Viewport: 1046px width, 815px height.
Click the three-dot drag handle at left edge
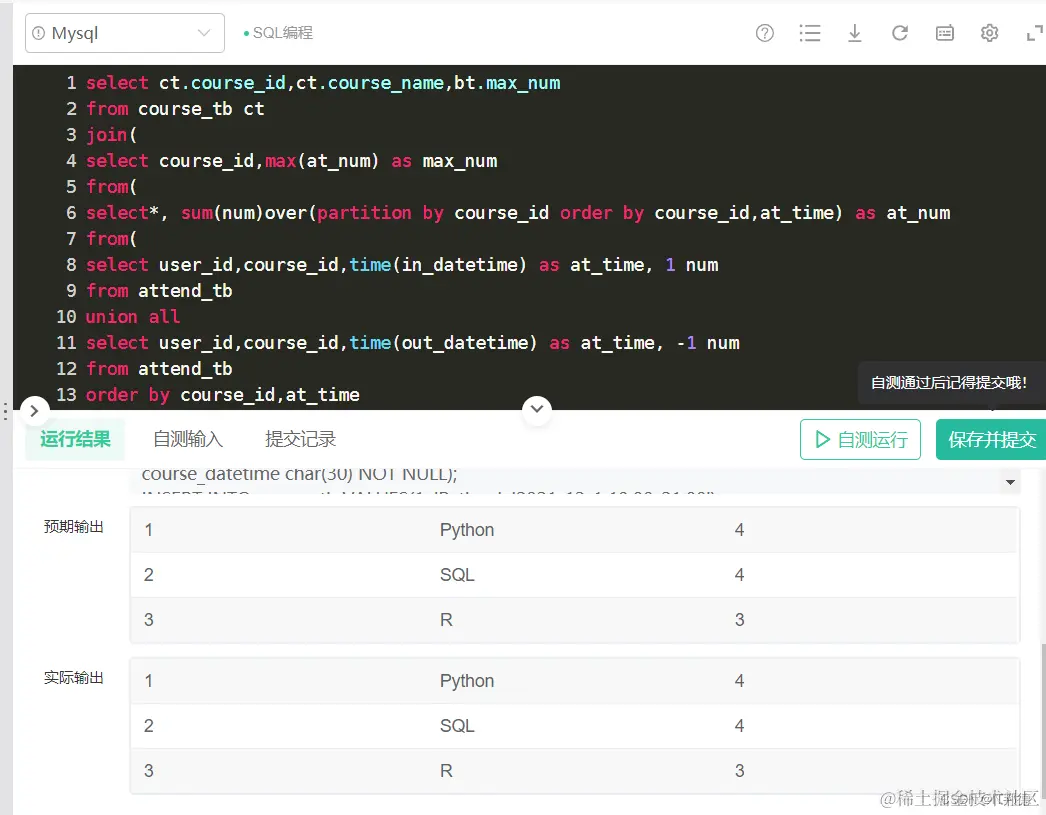(5, 412)
